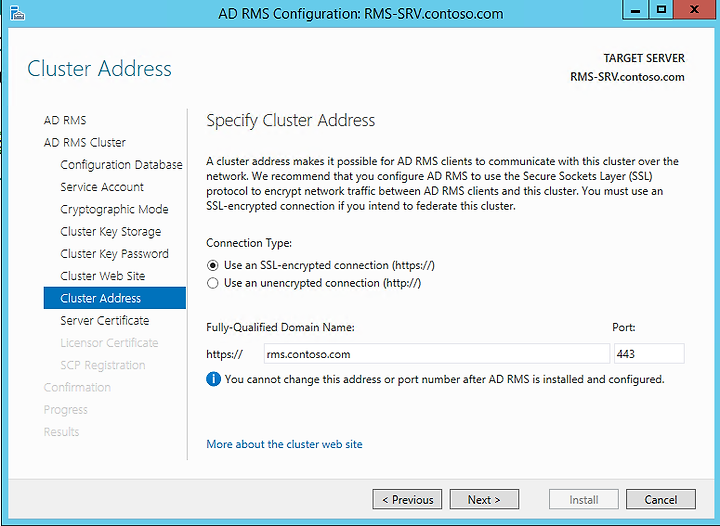Select SSL-encrypted connection radio button
The width and height of the screenshot is (720, 526).
[213, 265]
